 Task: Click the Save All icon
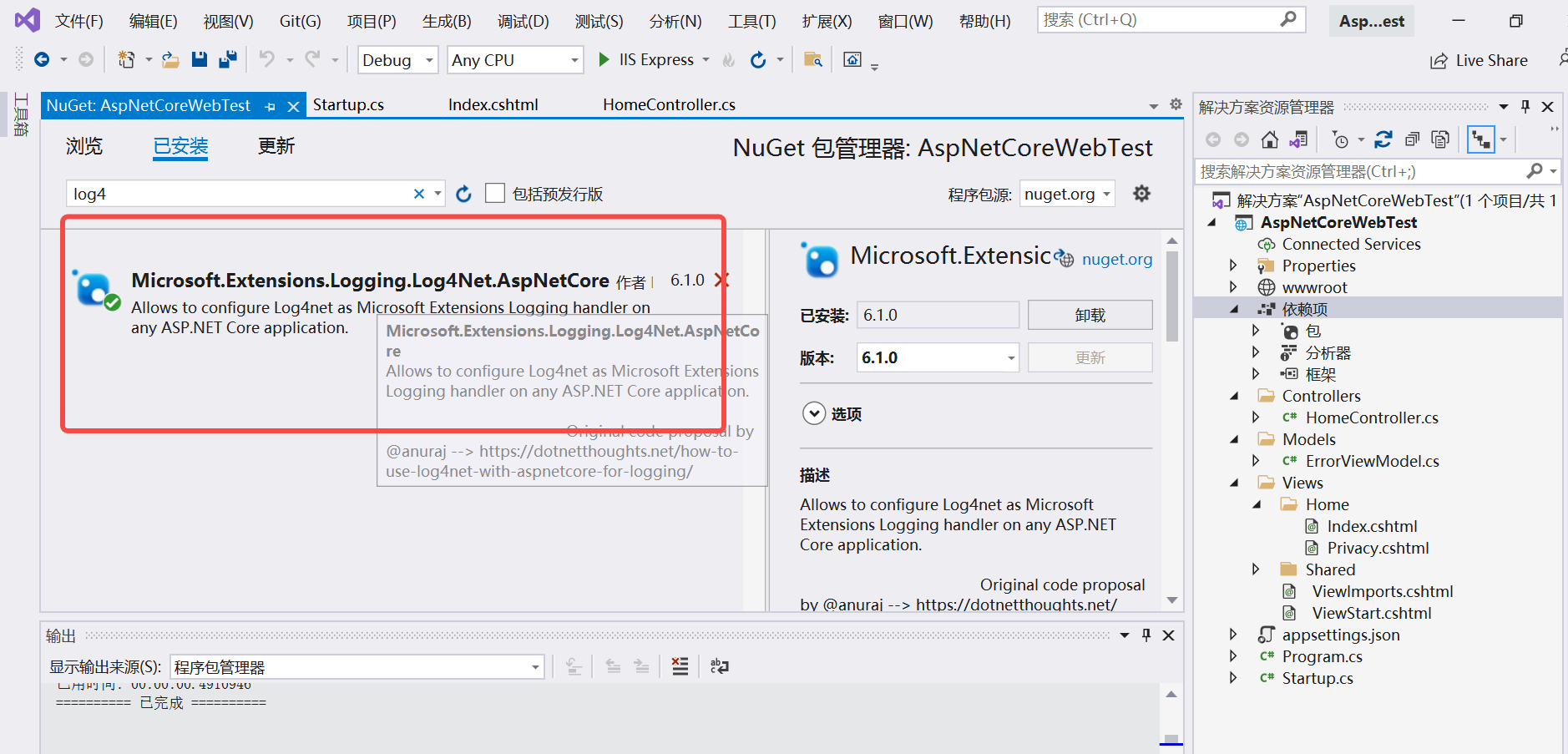pyautogui.click(x=227, y=59)
